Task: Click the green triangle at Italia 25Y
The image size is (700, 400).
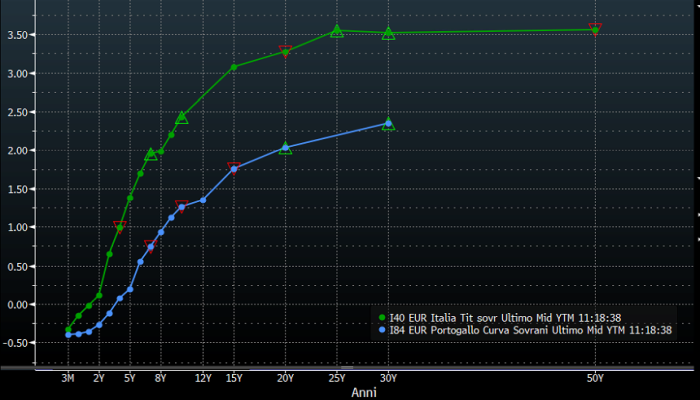Action: pyautogui.click(x=337, y=31)
